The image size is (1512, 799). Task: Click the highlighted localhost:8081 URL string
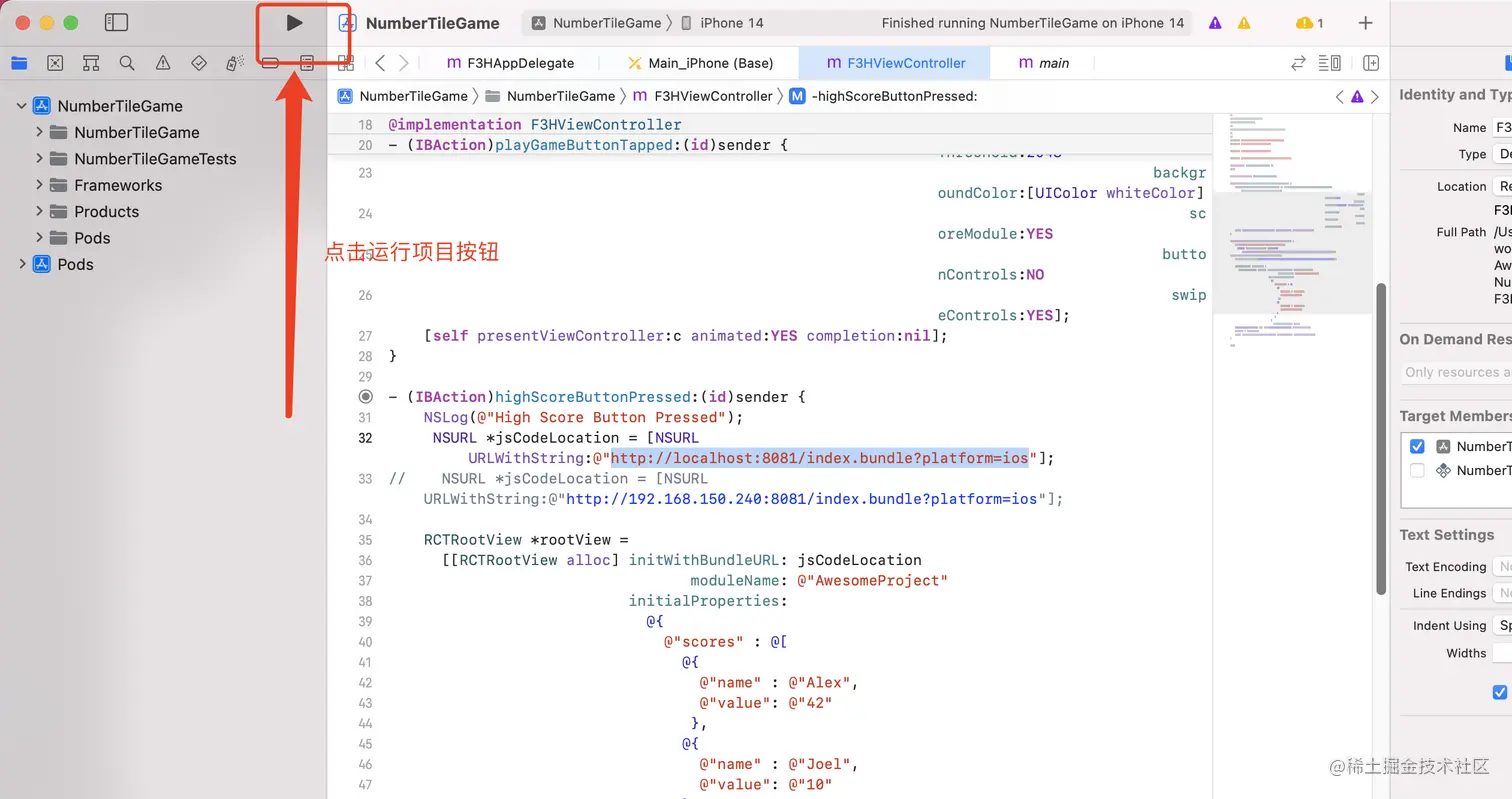[820, 458]
